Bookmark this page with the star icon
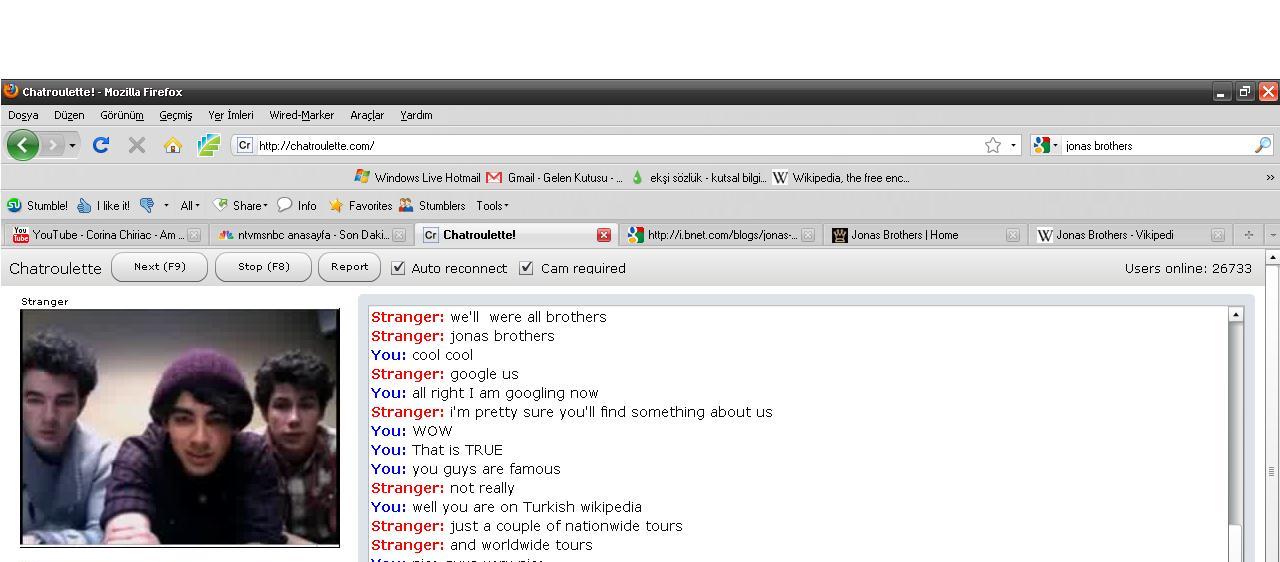The width and height of the screenshot is (1280, 562). [x=992, y=145]
